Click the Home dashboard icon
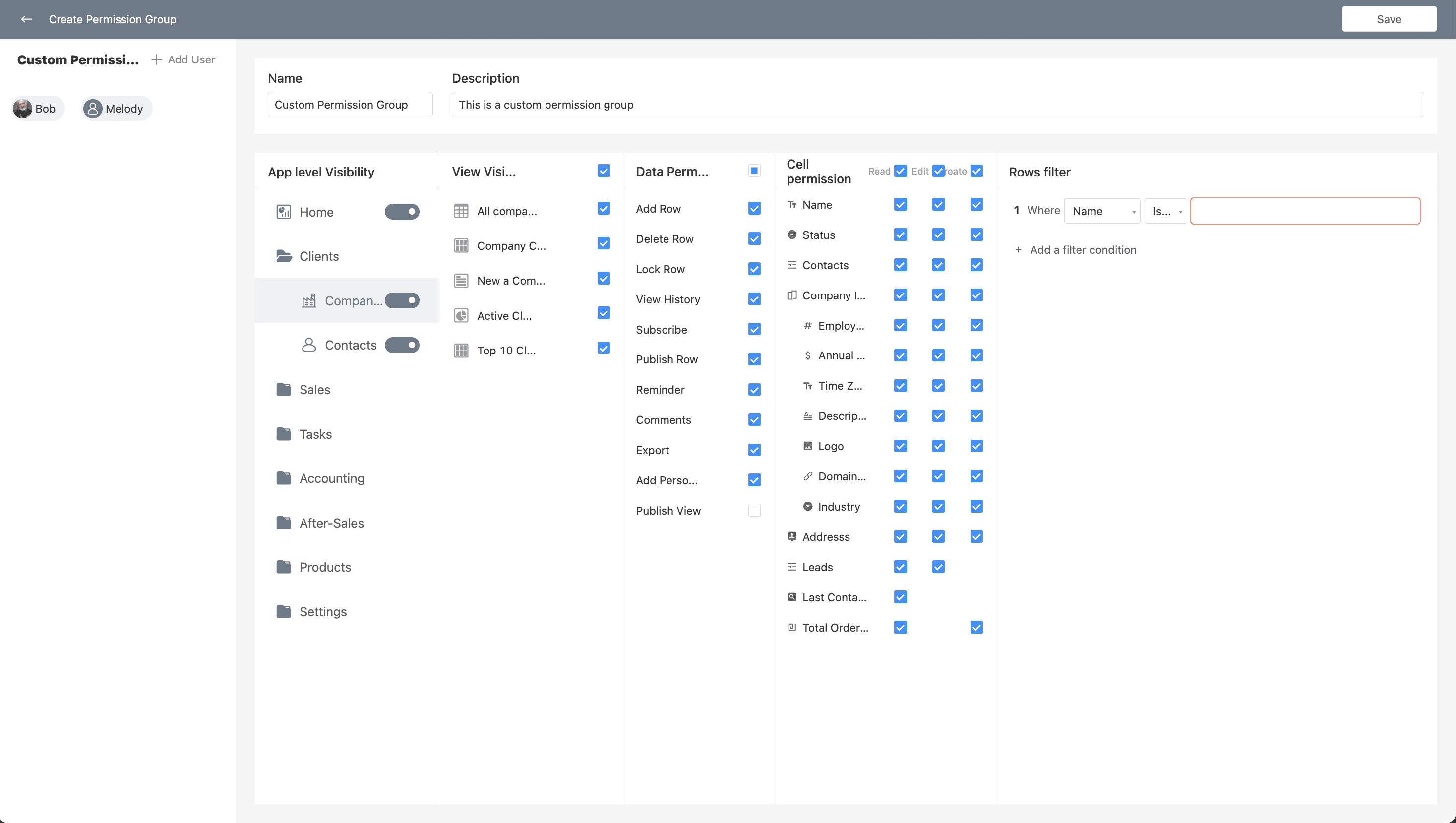This screenshot has width=1456, height=823. [283, 212]
